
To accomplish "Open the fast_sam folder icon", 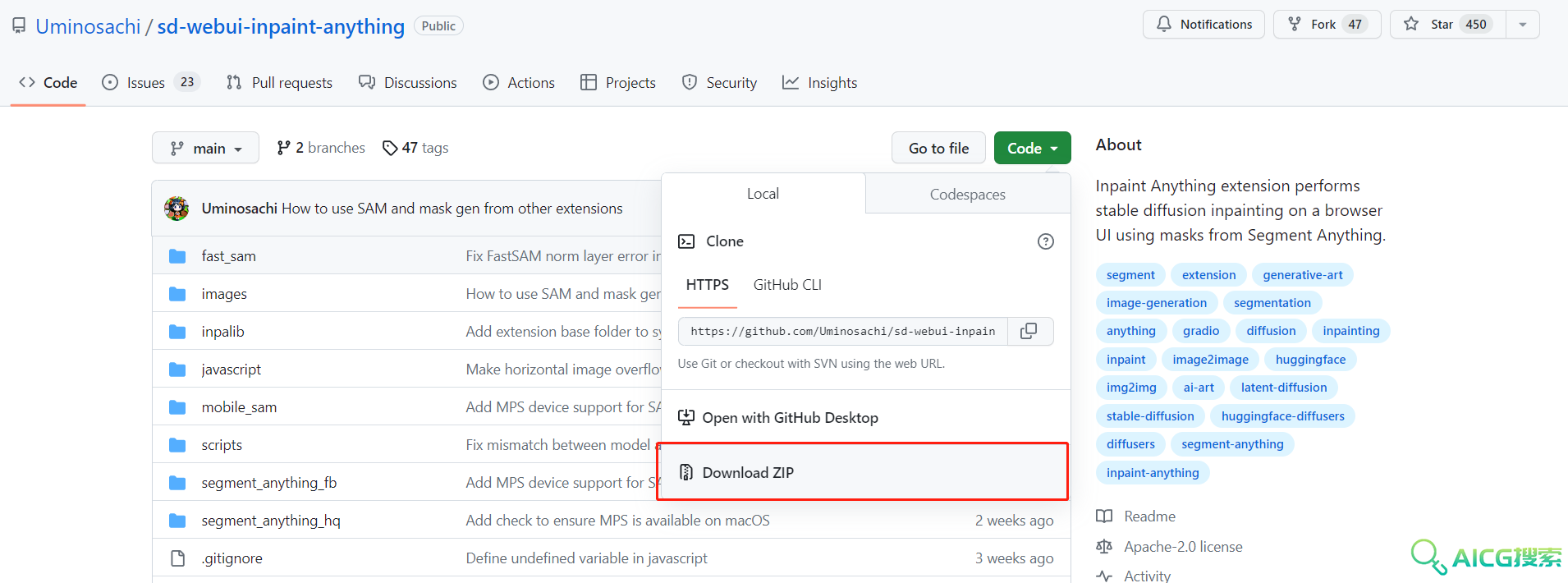I will (x=177, y=256).
